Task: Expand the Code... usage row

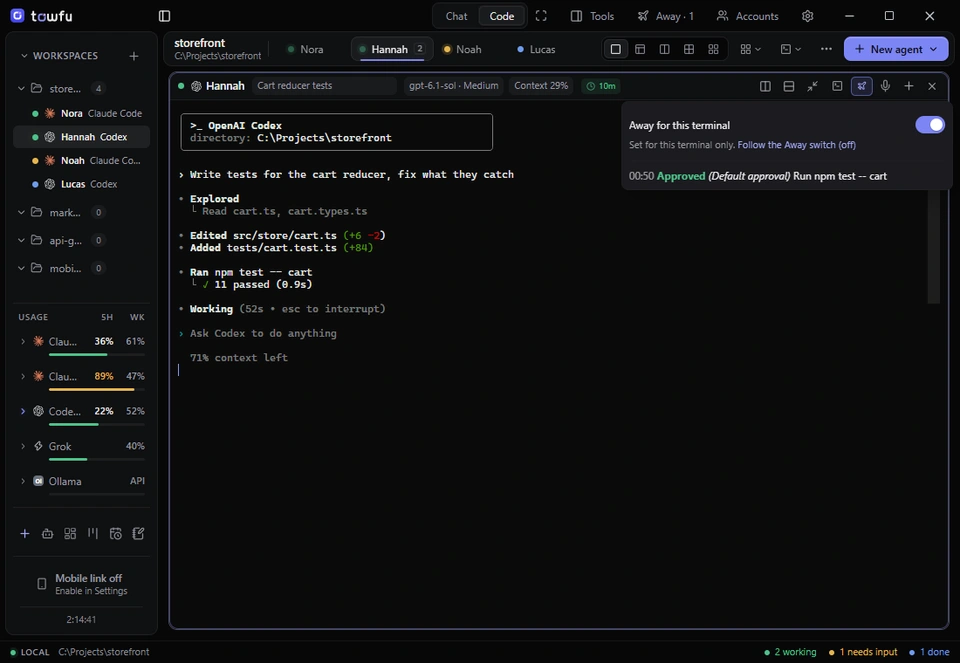Action: 23,411
